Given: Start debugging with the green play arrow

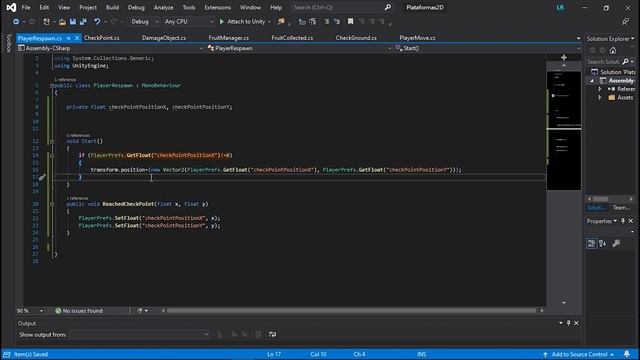Looking at the screenshot, I should 222,22.
